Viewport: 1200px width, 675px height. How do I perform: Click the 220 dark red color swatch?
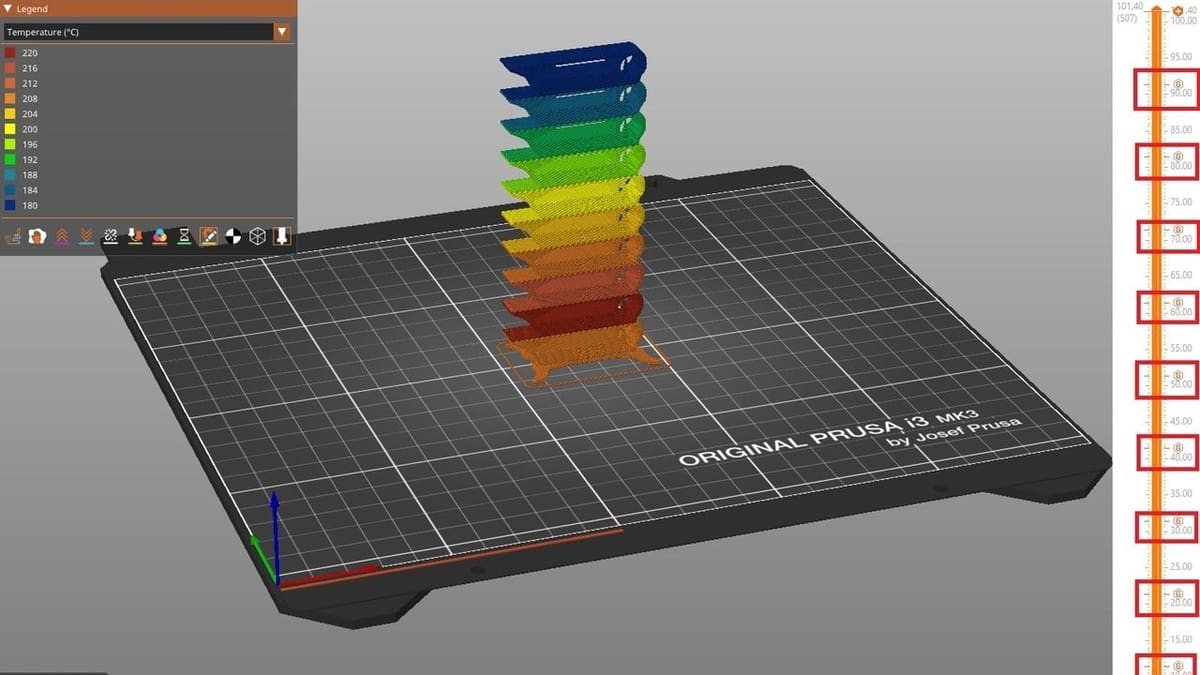10,52
